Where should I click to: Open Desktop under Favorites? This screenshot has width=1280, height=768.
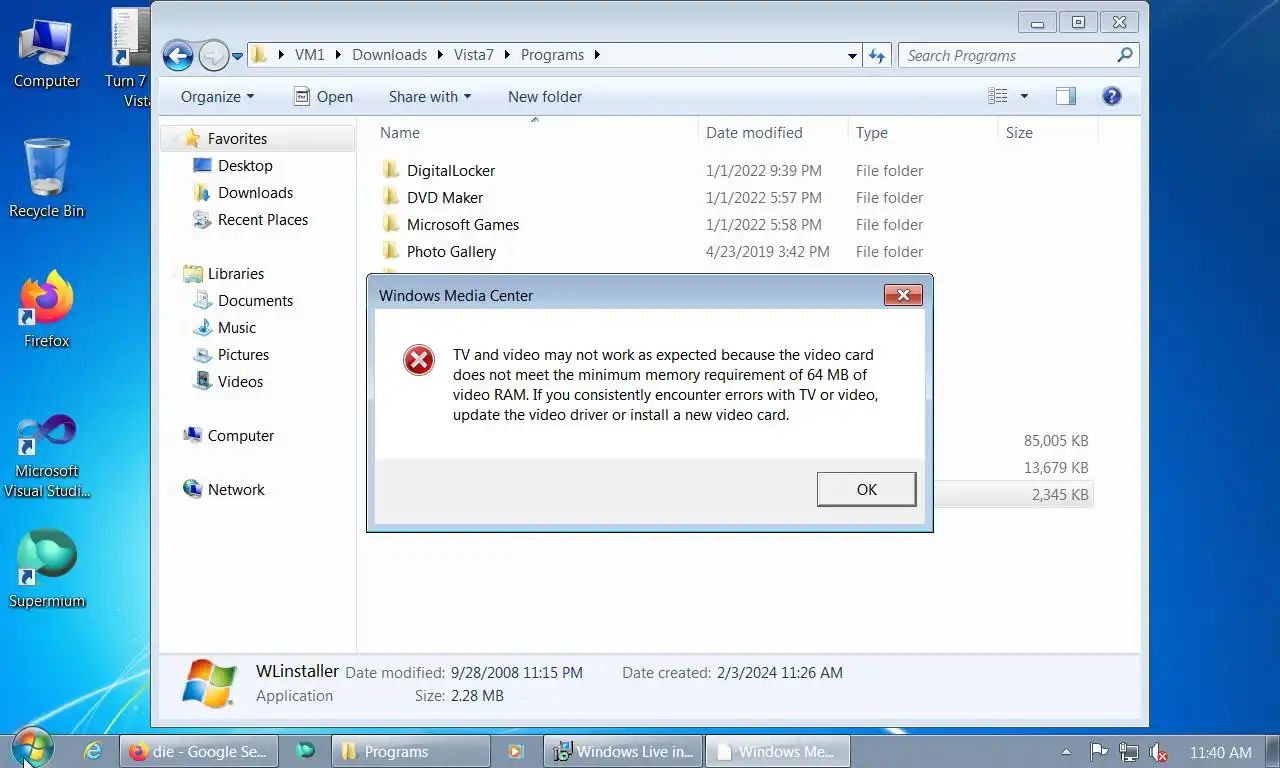[x=245, y=166]
